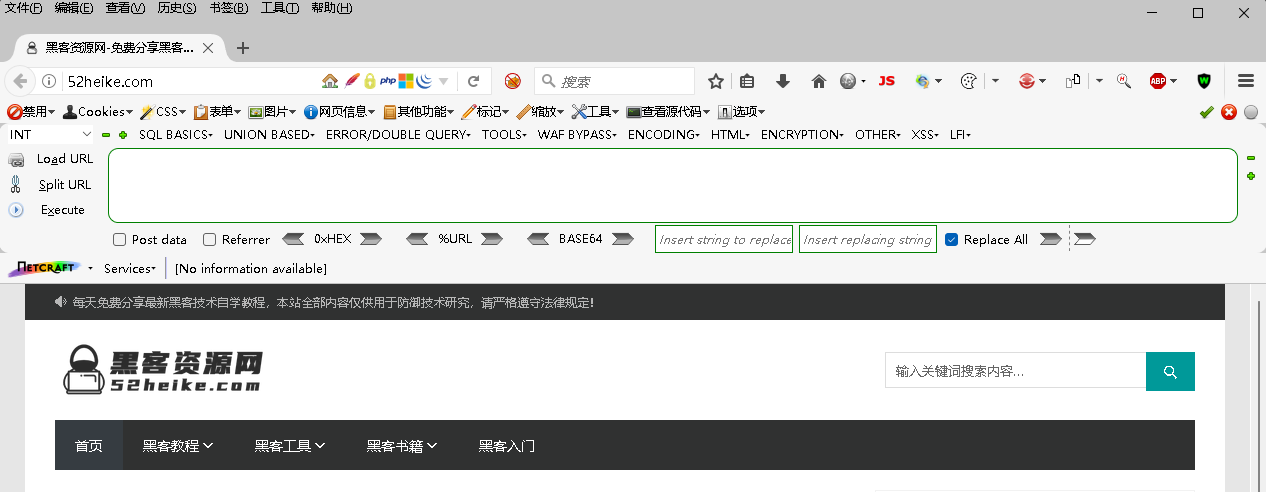Viewport: 1266px width, 492px height.
Task: Click the site info icon before 52heike.com
Action: [48, 81]
